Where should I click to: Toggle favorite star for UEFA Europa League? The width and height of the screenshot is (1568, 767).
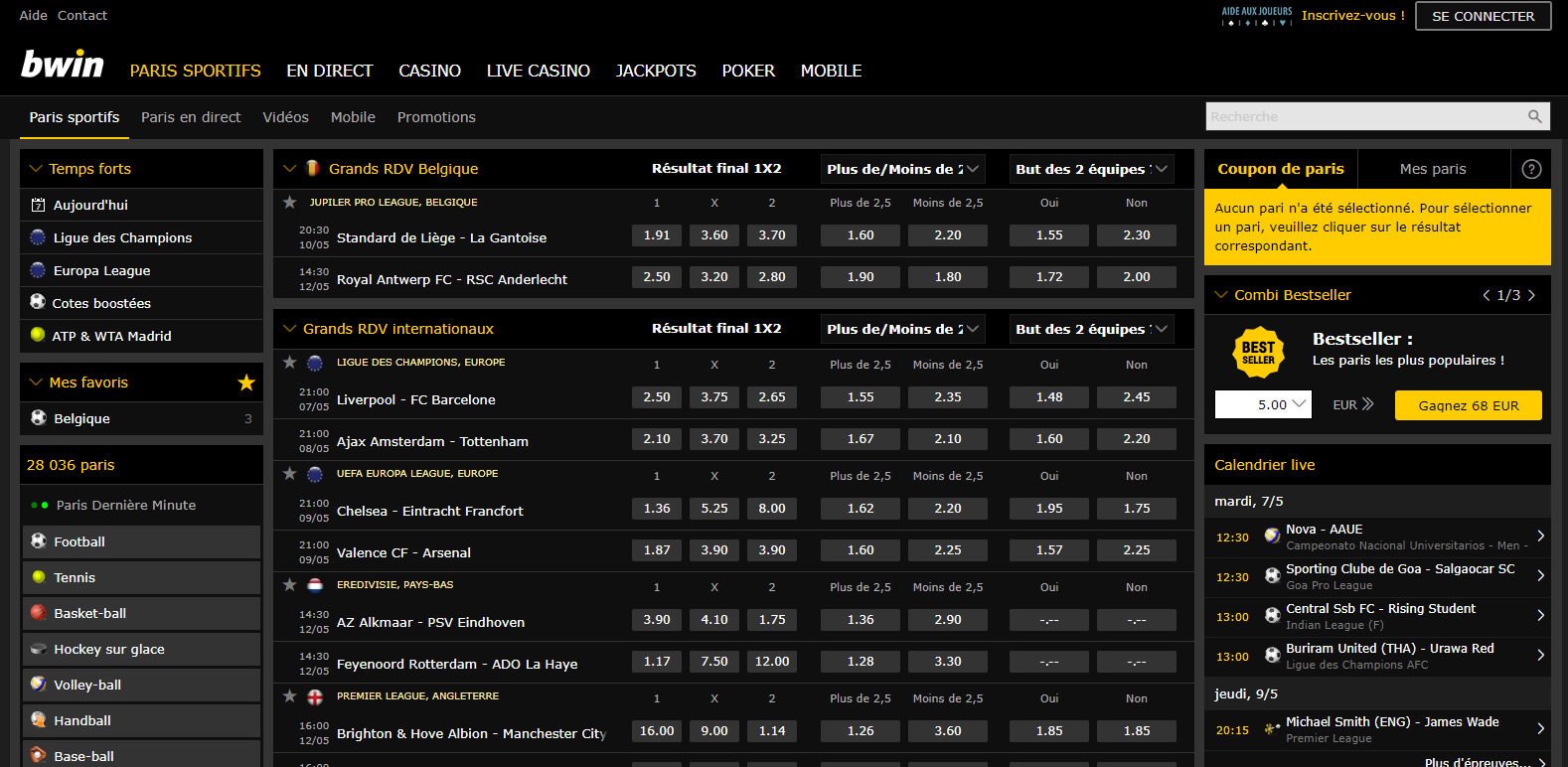289,473
